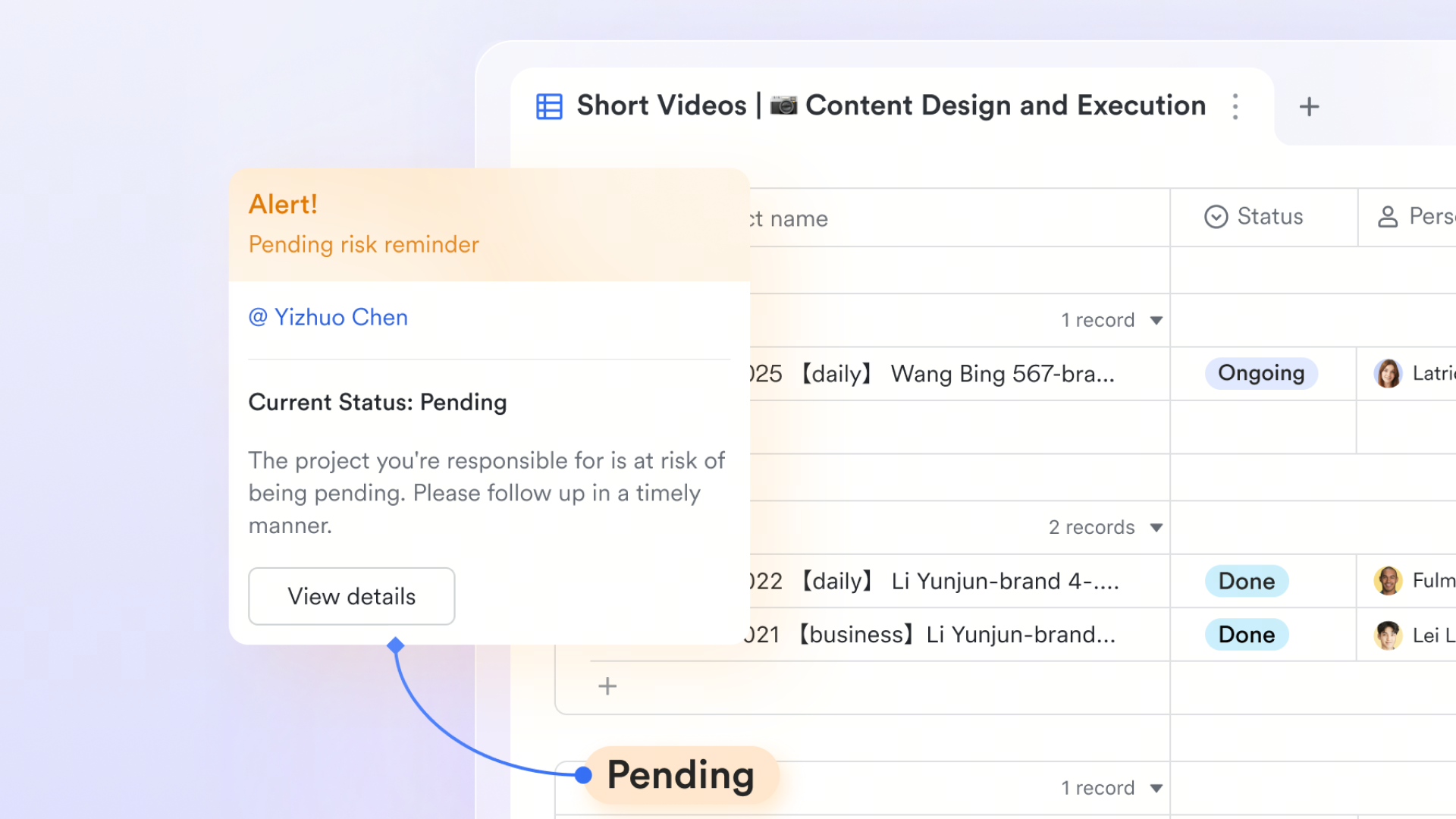The image size is (1456, 819).
Task: Click the Ongoing status tag
Action: (x=1261, y=373)
